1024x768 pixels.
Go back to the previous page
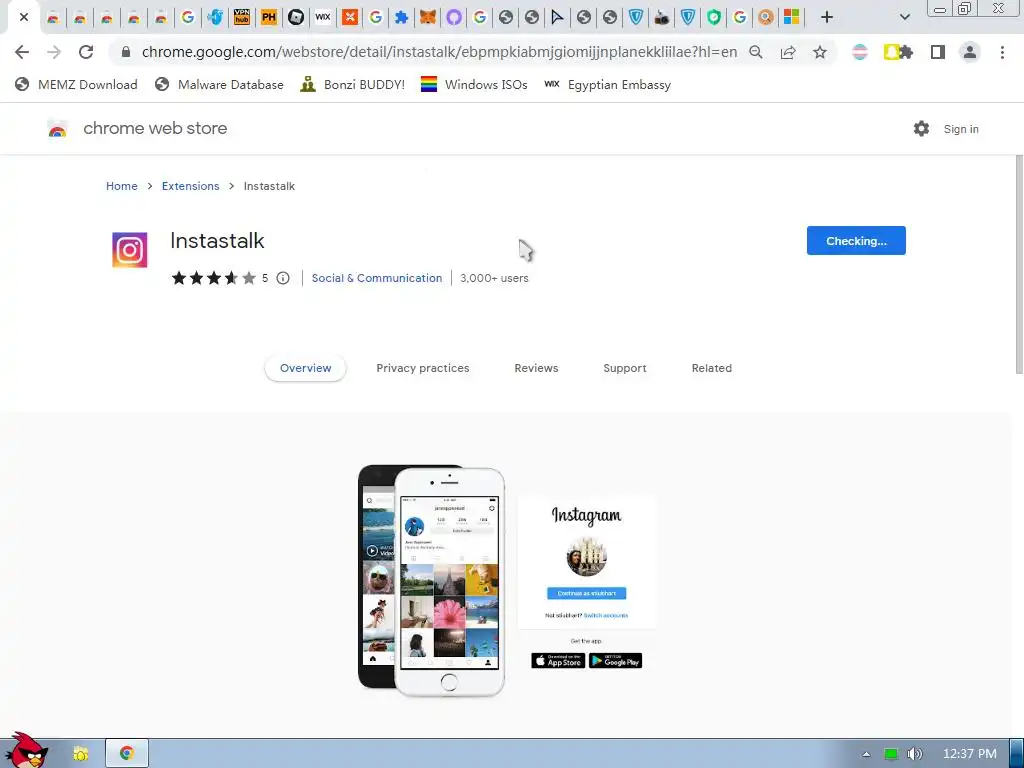(22, 52)
